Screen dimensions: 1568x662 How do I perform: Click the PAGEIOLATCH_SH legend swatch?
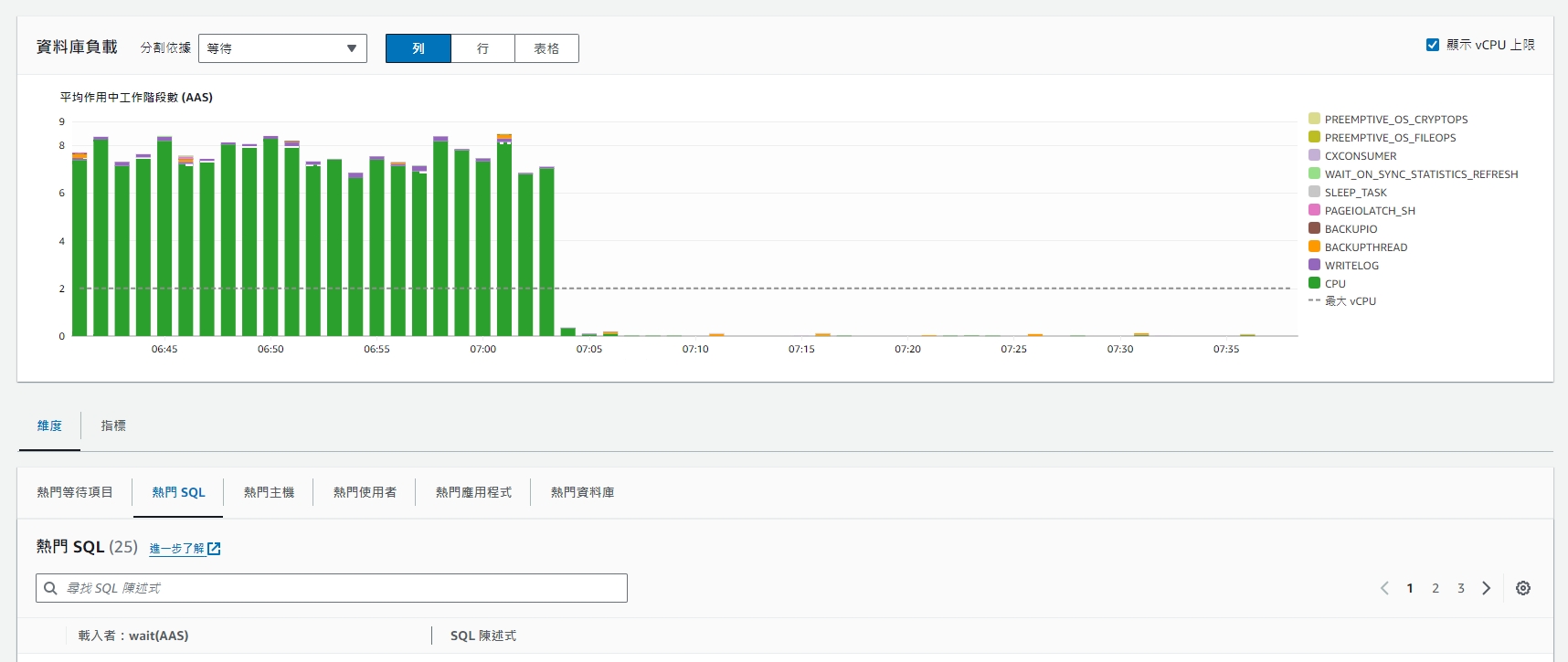click(x=1314, y=210)
